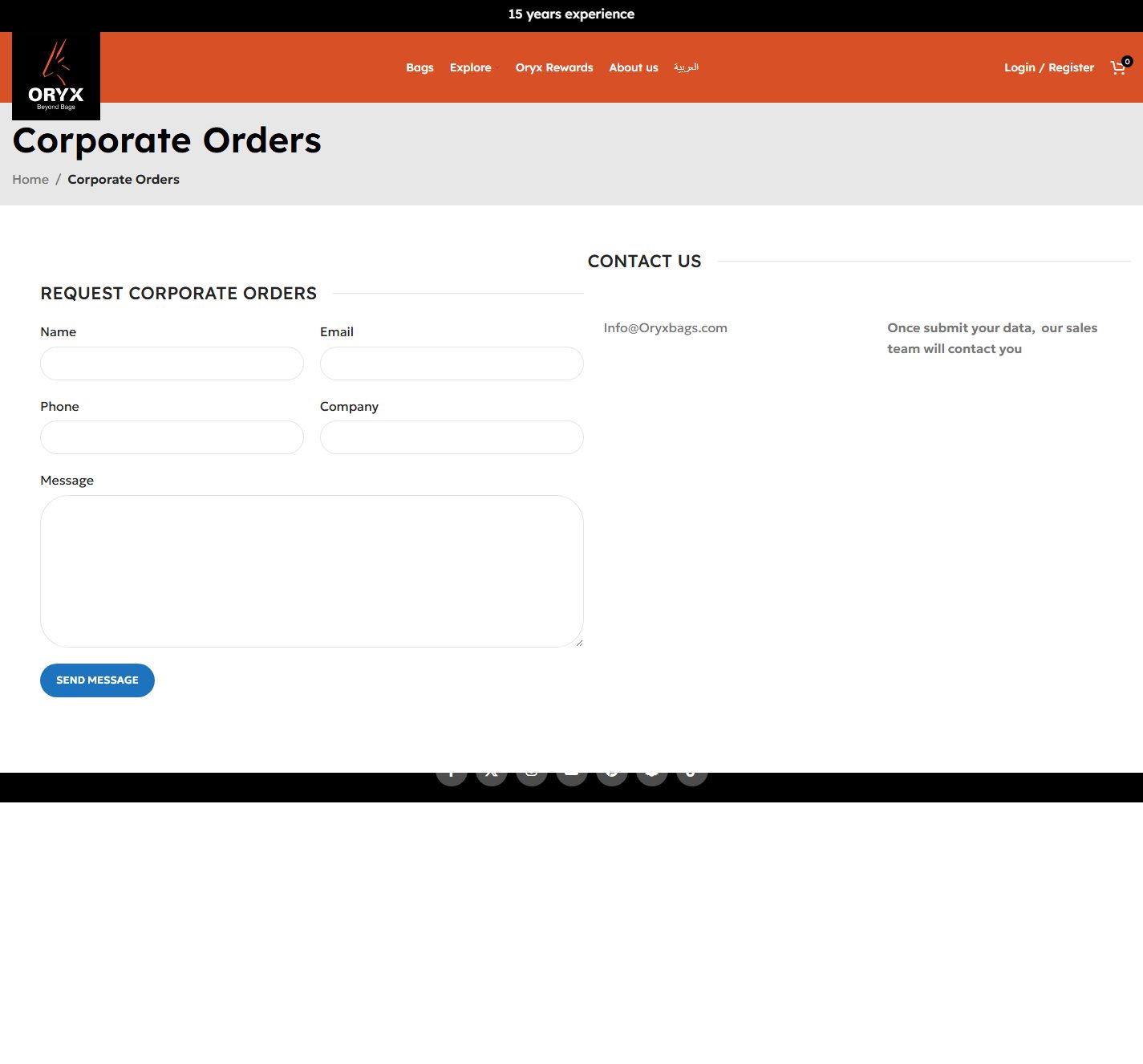The image size is (1143, 1064).
Task: Click the 'Once submit your data' note
Action: pyautogui.click(x=992, y=338)
